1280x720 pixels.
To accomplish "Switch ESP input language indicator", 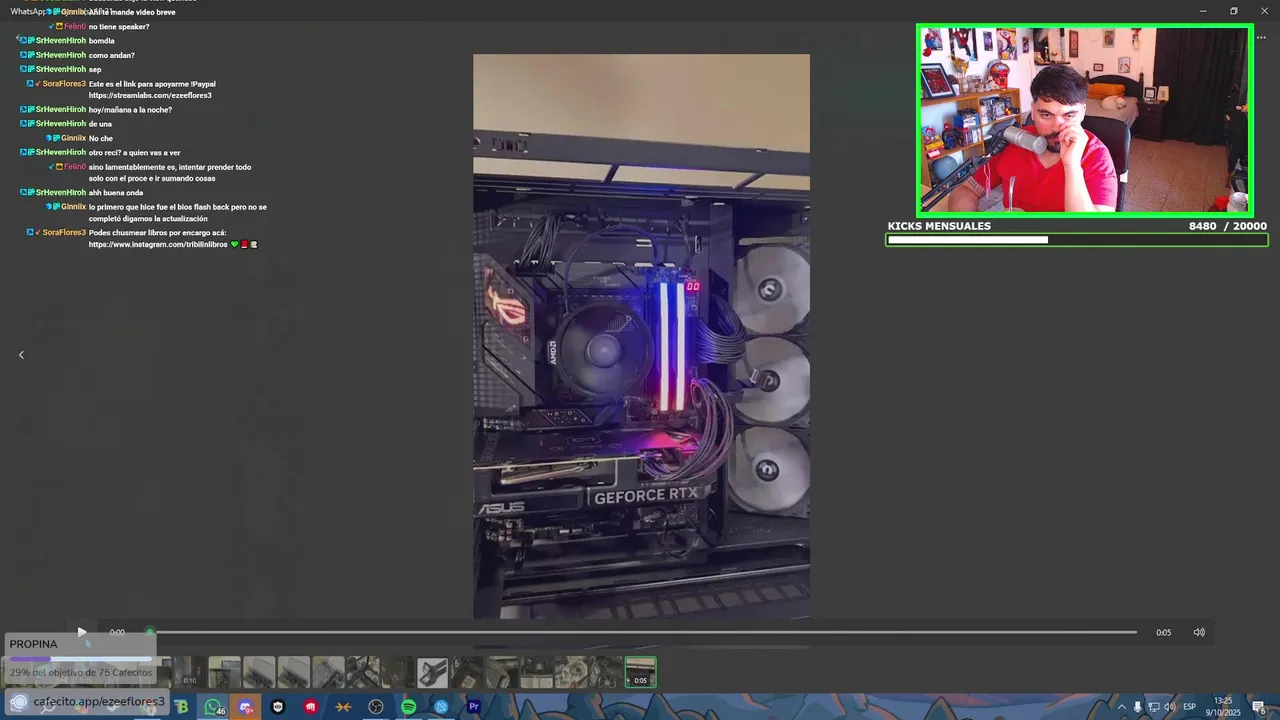I will tap(1190, 707).
